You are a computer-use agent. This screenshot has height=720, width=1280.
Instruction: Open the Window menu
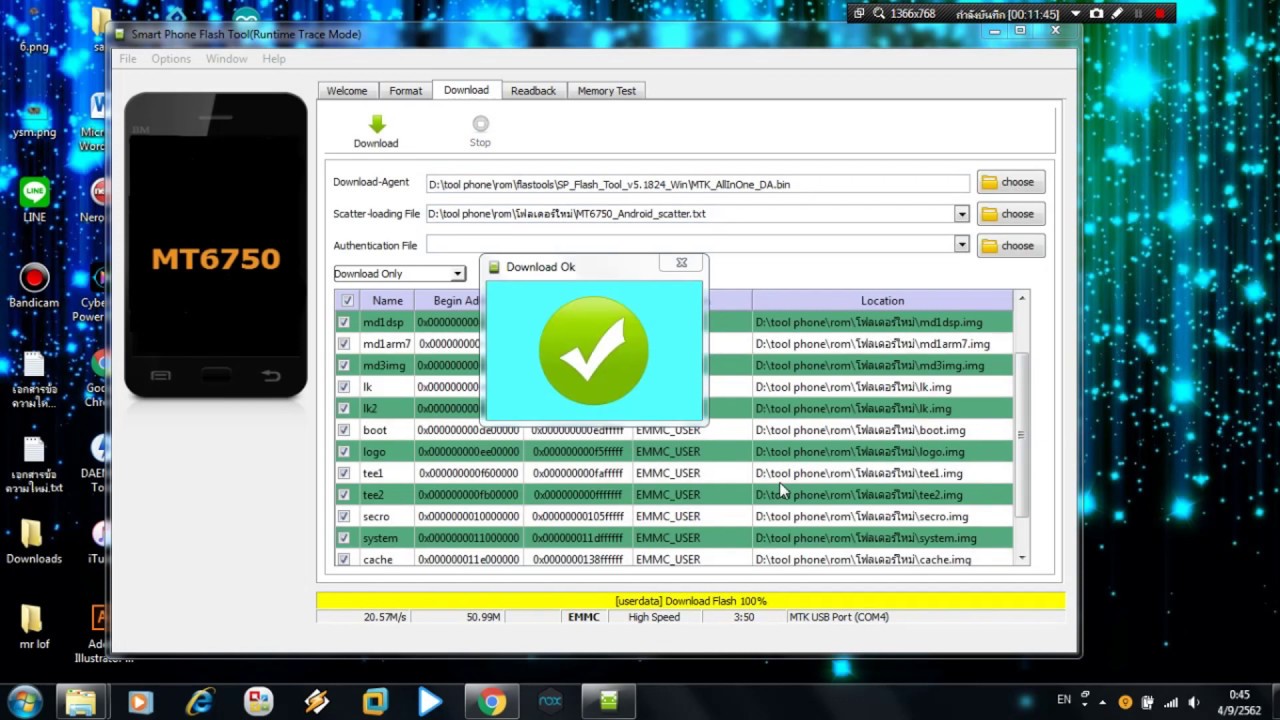[227, 59]
